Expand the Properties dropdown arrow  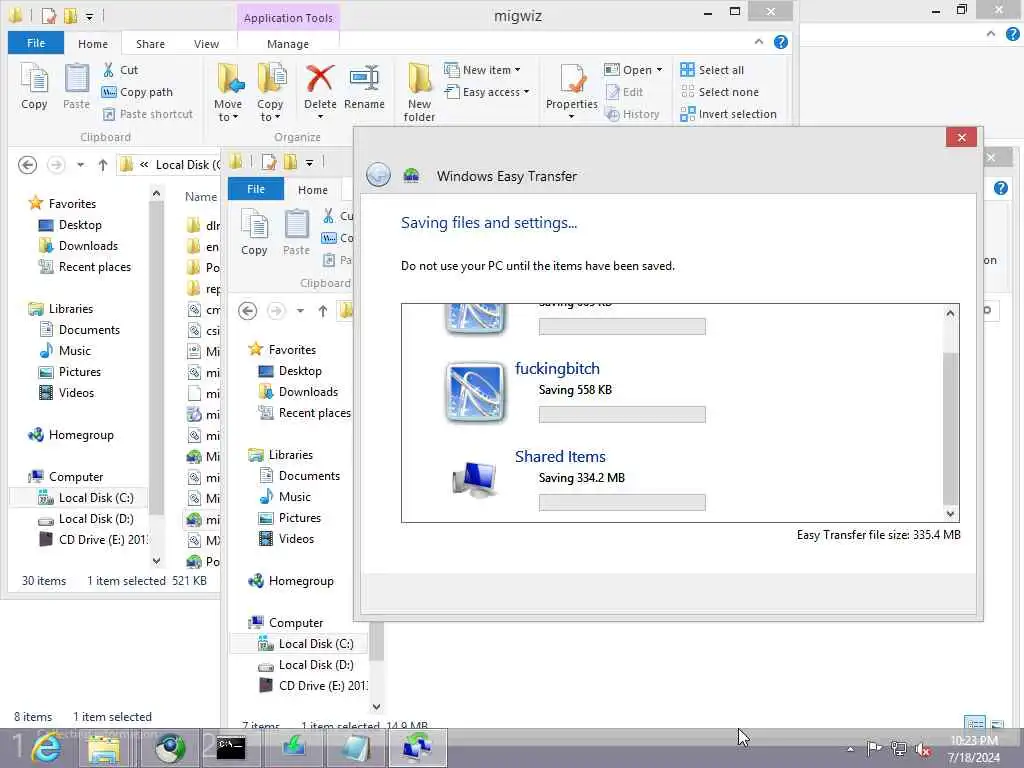click(571, 118)
